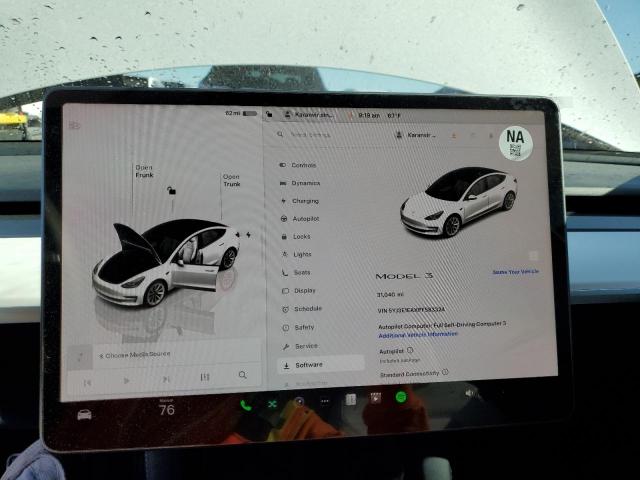Select the highlighted Software menu item

(321, 365)
